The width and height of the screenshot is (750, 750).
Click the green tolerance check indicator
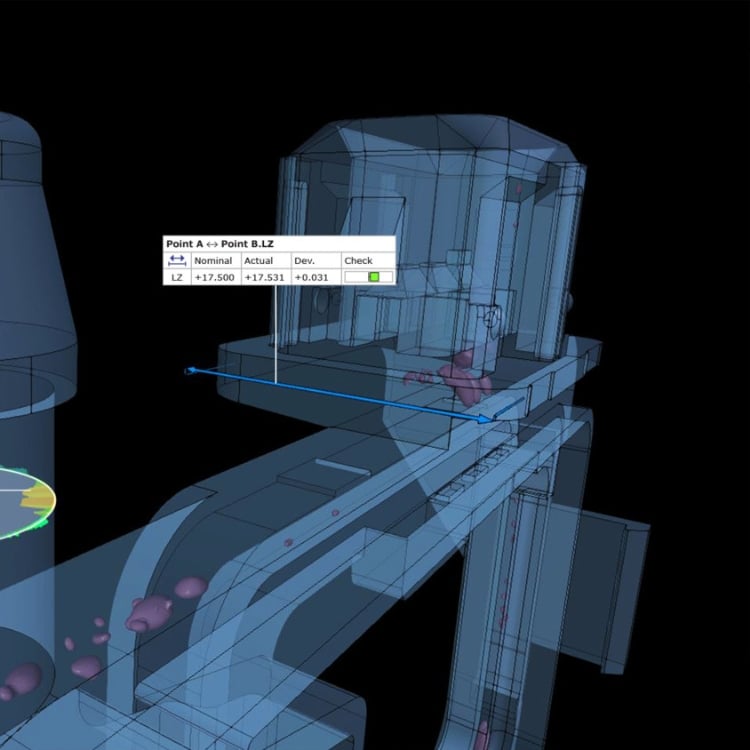click(x=374, y=277)
